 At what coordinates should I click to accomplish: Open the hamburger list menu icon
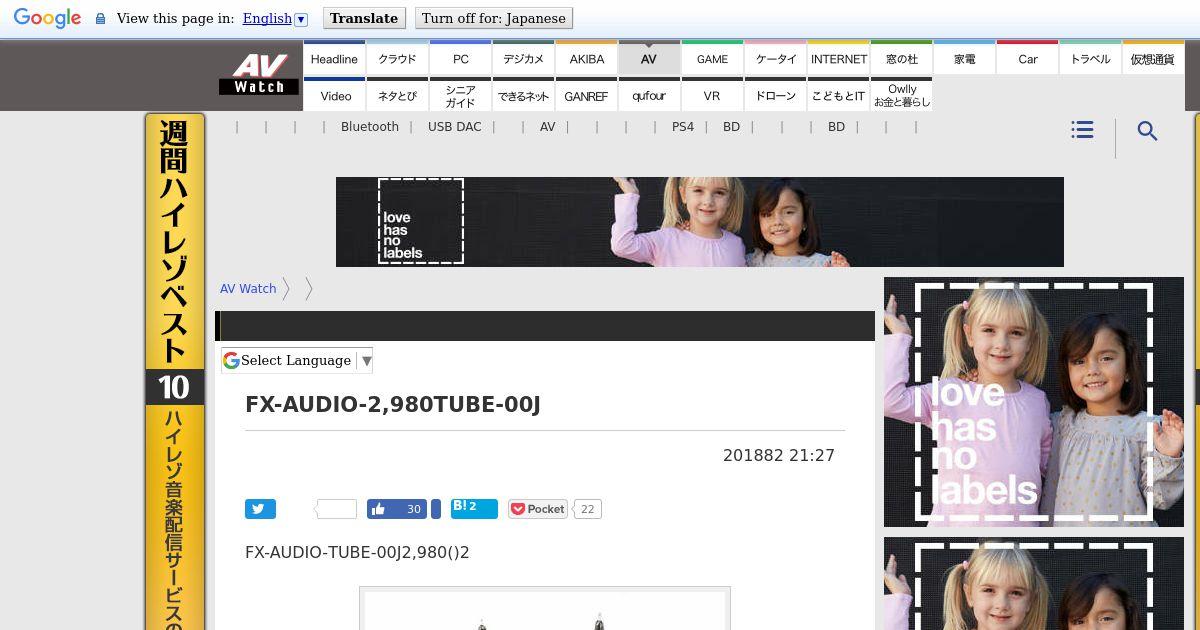[1082, 130]
